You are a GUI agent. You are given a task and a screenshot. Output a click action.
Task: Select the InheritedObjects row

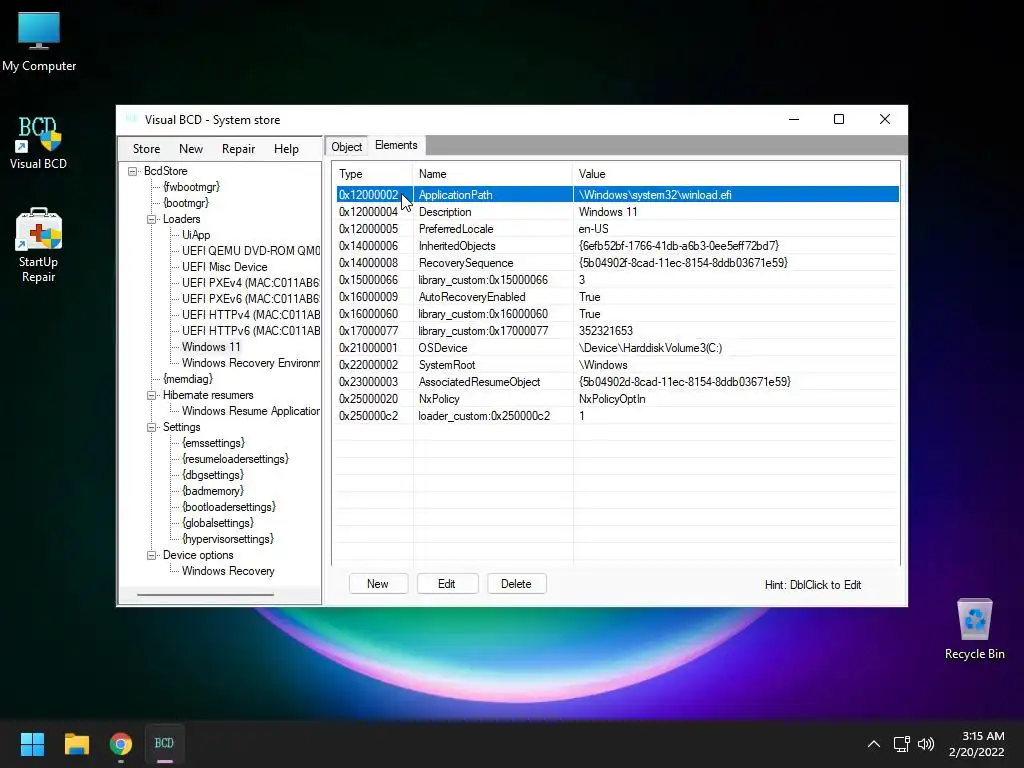618,246
